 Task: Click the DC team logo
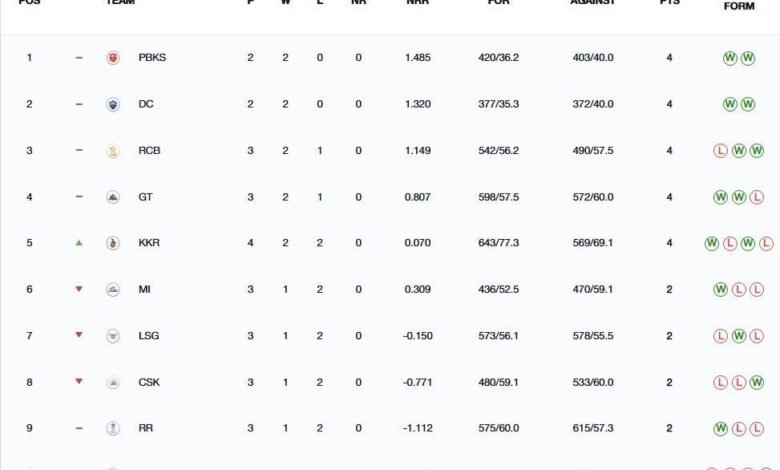tap(113, 104)
